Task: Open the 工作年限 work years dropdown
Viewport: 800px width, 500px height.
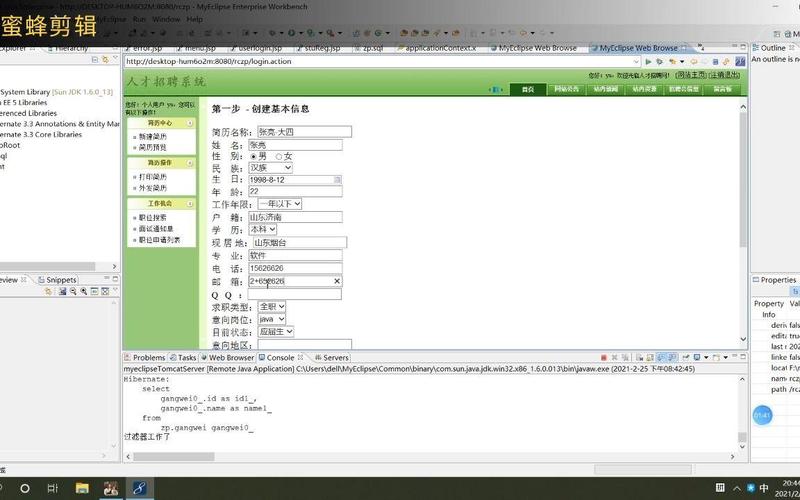Action: click(280, 204)
